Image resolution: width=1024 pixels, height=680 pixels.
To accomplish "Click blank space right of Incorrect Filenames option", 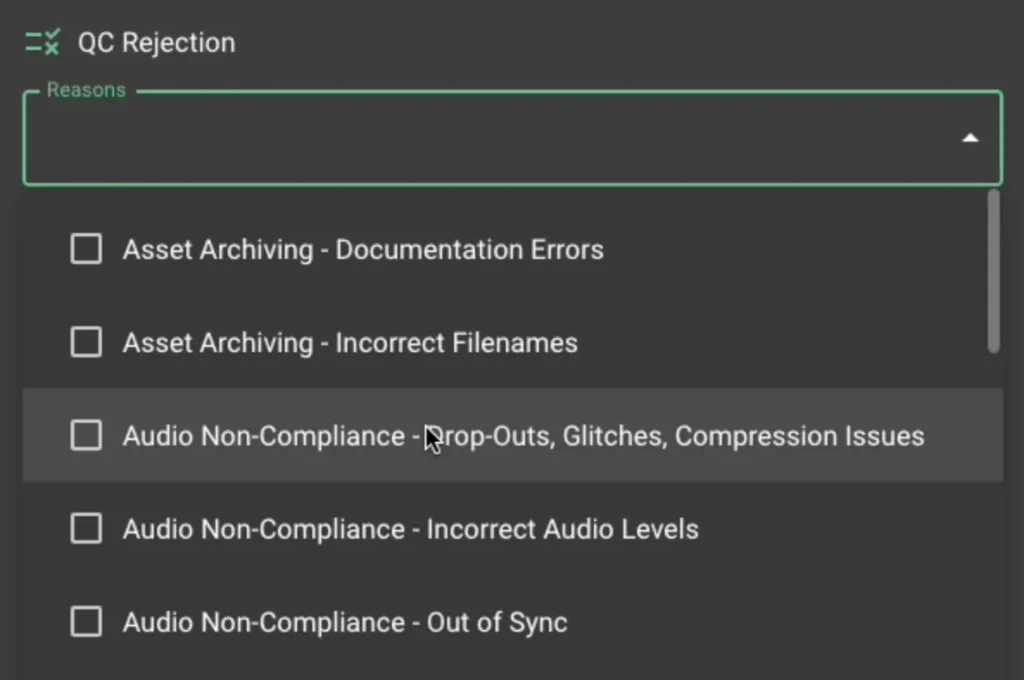I will tap(780, 343).
